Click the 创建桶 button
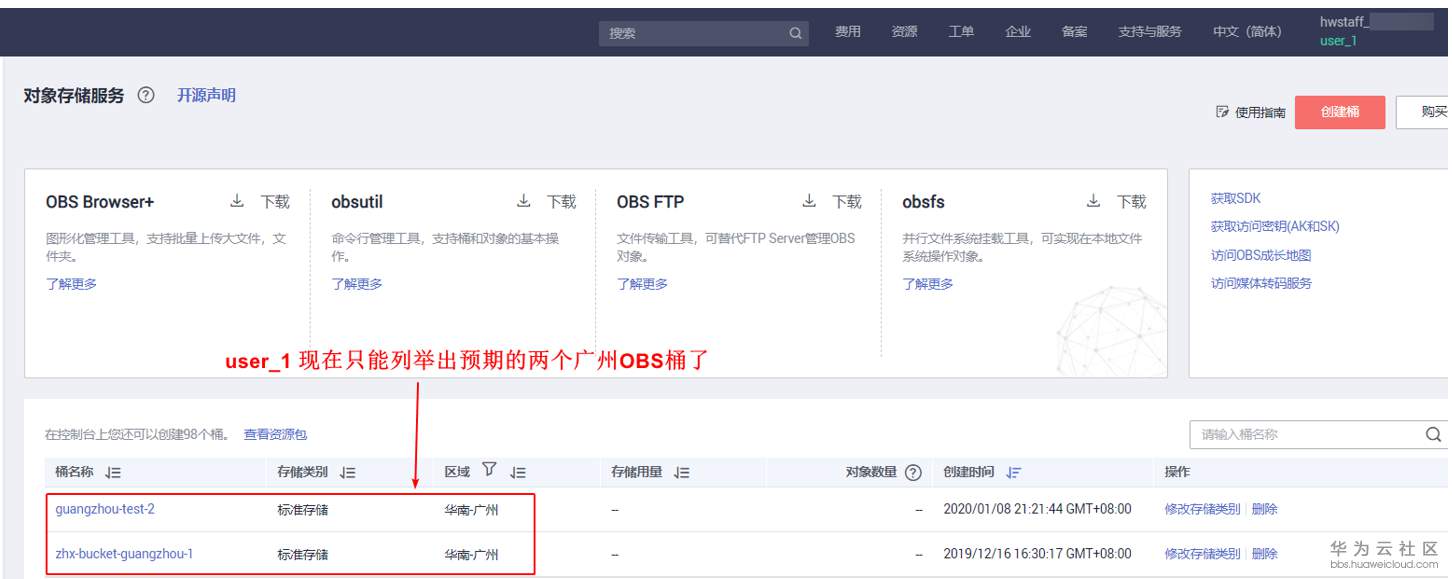Viewport: 1452px width, 579px height. (1340, 113)
